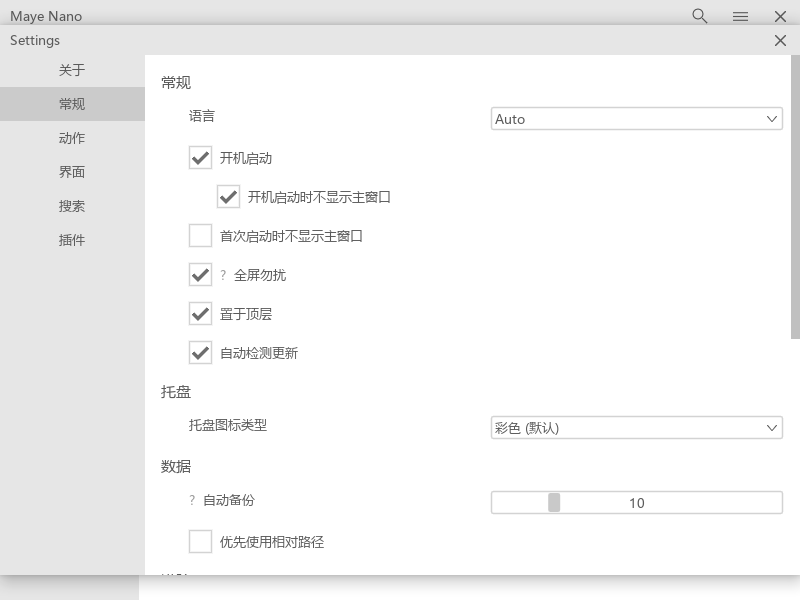Open the 托盘图标类型 dropdown
The width and height of the screenshot is (800, 600).
click(x=636, y=427)
